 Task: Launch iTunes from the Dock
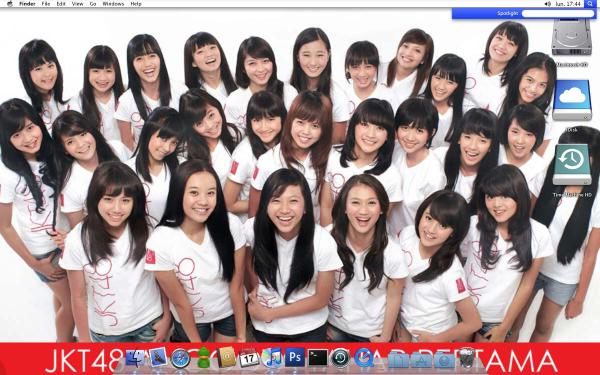(272, 358)
